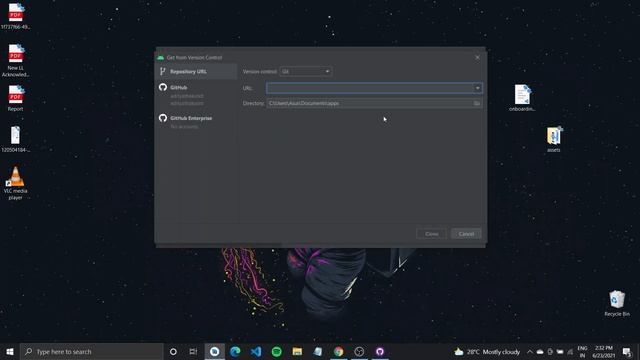640x360 pixels.
Task: Select the New LL Acknowled... PDF icon
Action: tap(15, 60)
